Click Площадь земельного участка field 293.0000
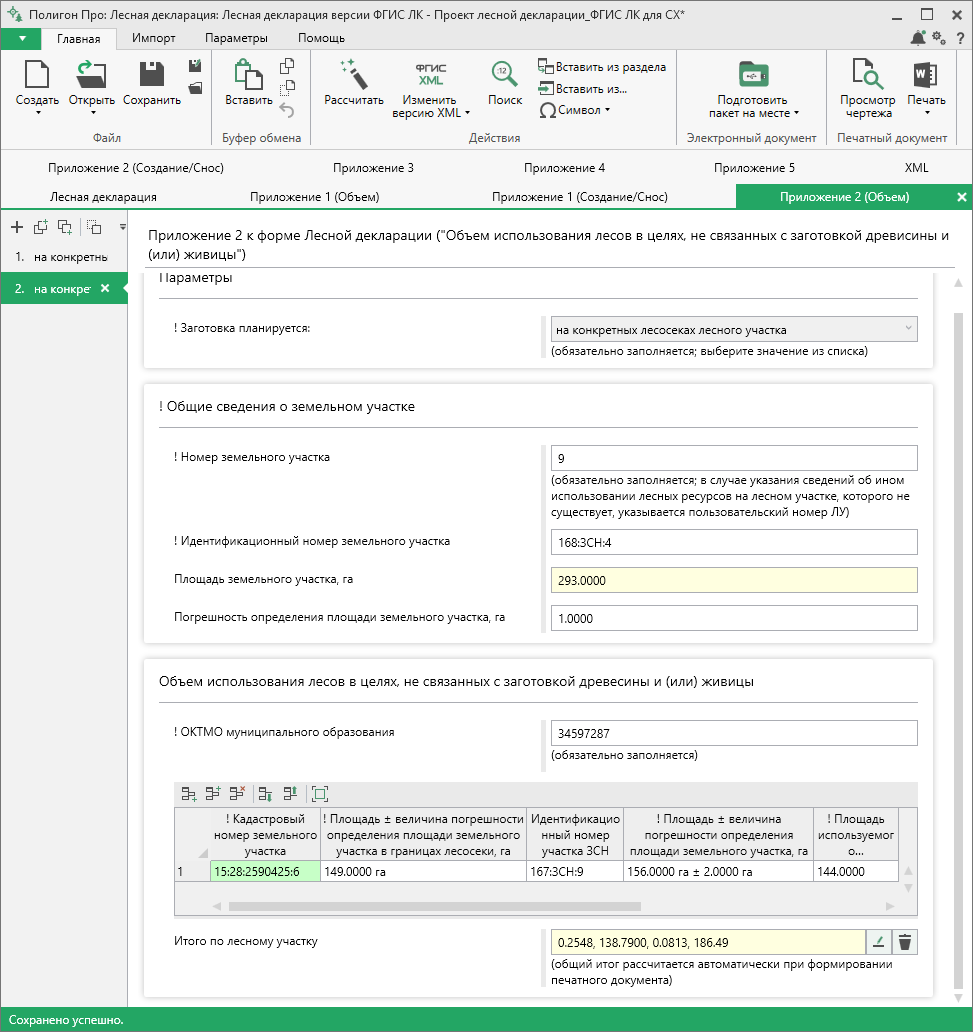The height and width of the screenshot is (1032, 973). click(734, 580)
